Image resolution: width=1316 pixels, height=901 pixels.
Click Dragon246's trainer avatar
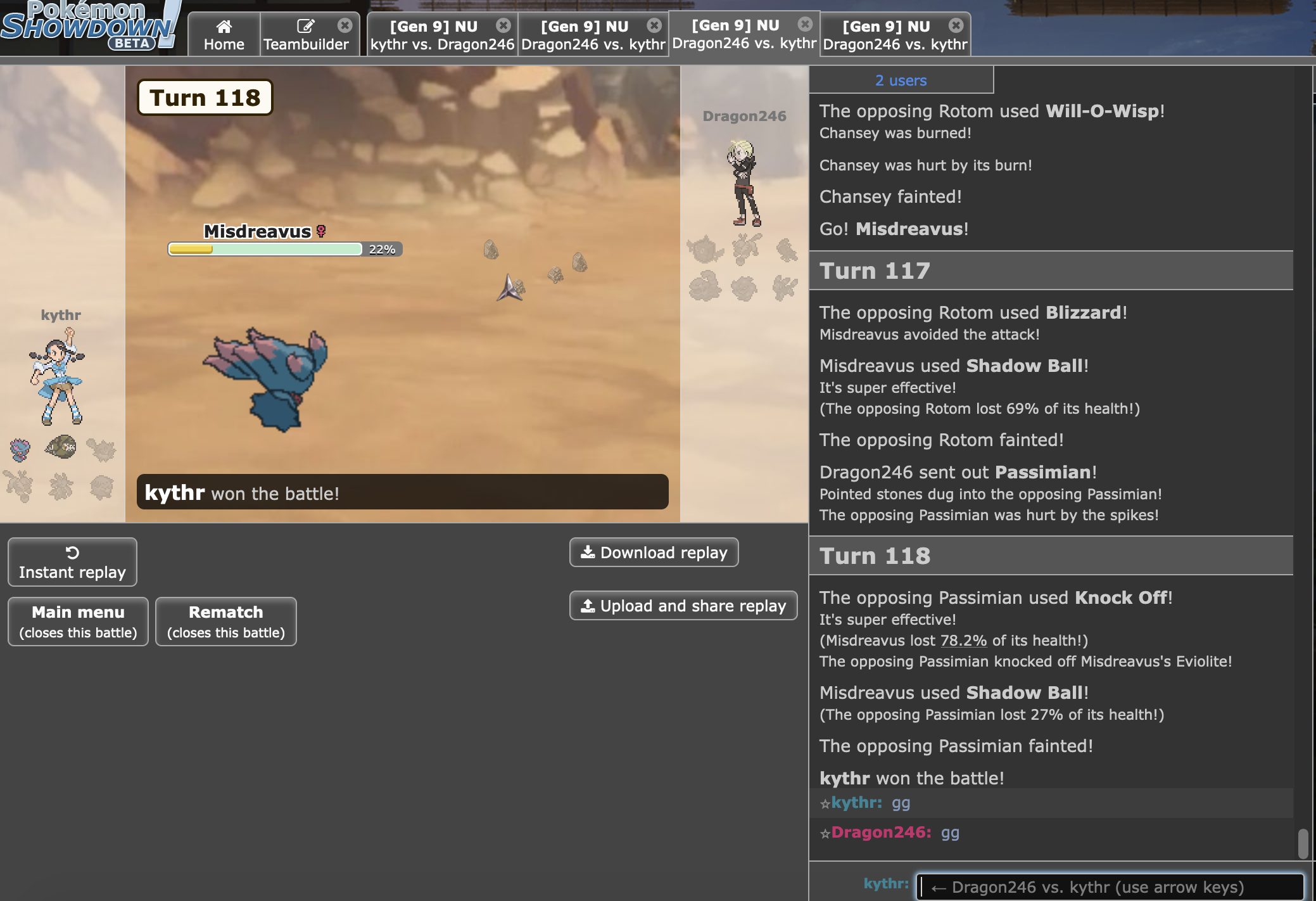743,182
